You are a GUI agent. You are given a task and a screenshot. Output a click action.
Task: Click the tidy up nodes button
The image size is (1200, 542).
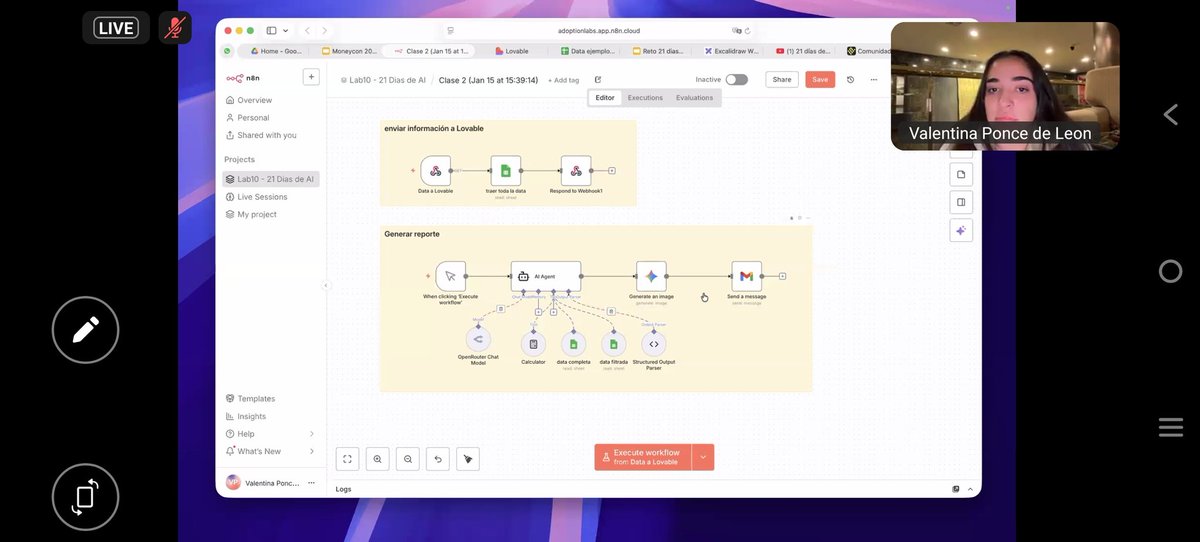pyautogui.click(x=468, y=459)
